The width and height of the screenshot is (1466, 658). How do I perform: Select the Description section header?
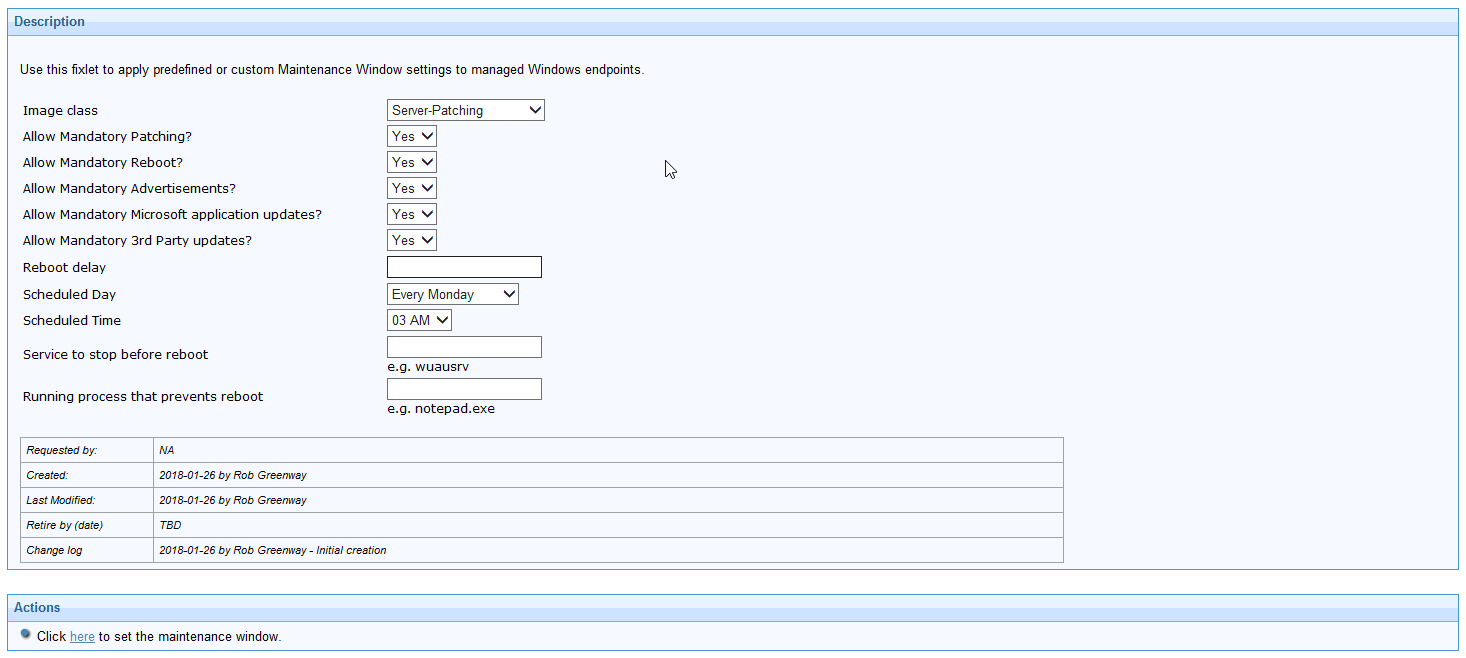pos(733,22)
